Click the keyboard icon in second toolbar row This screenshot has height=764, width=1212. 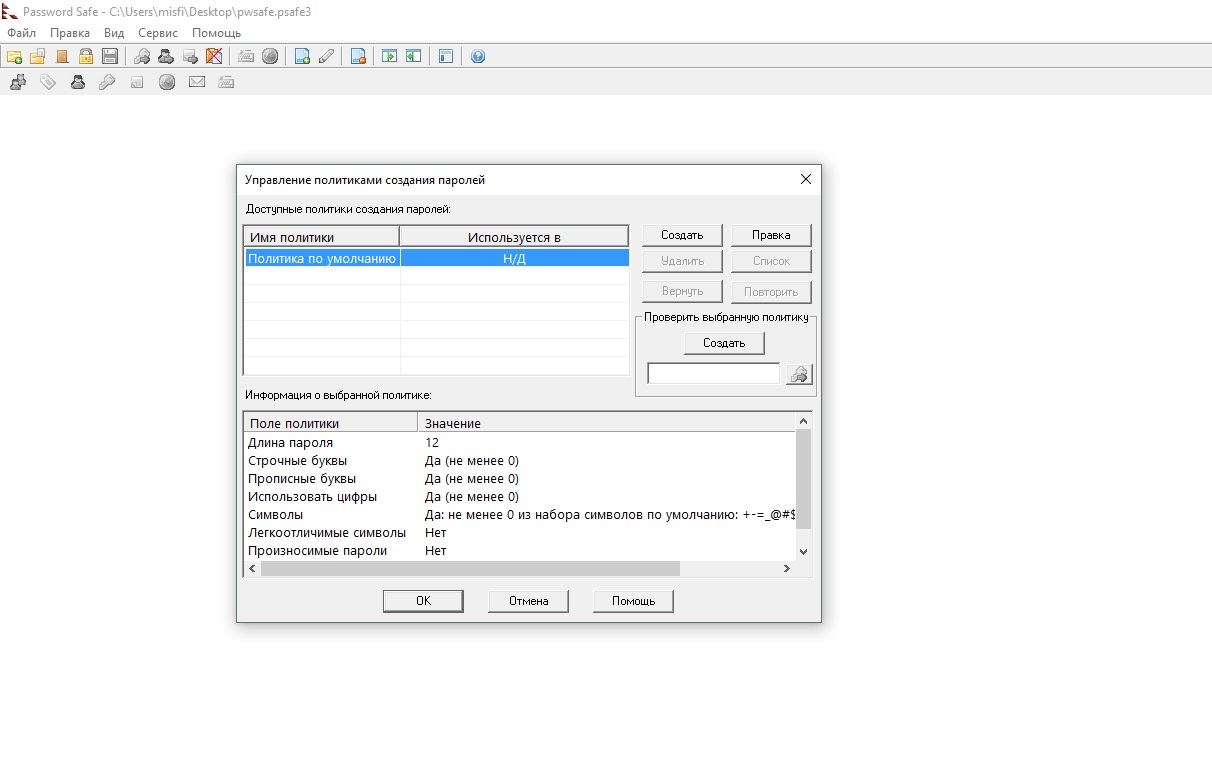coord(226,82)
